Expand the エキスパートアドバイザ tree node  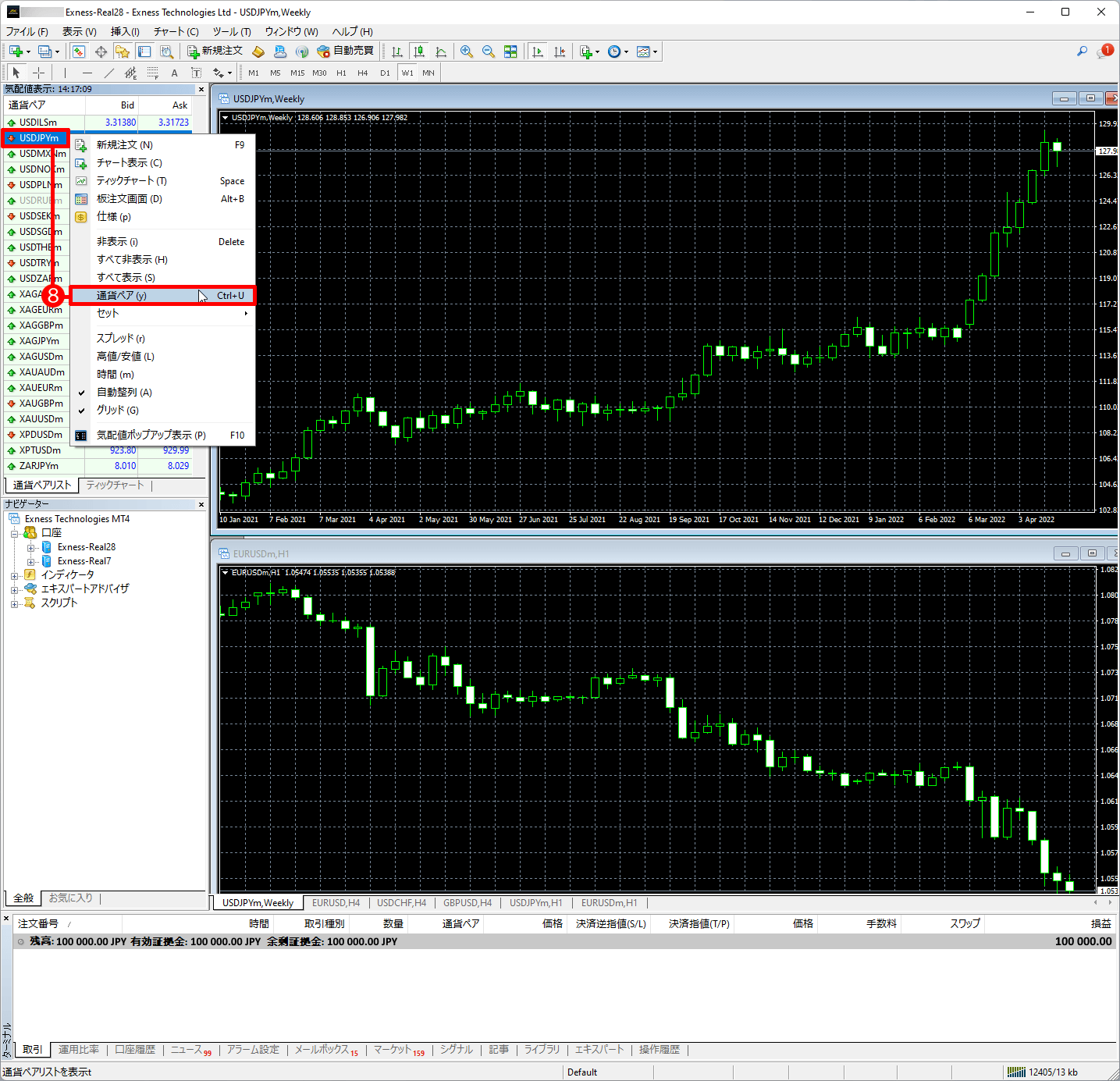14,589
